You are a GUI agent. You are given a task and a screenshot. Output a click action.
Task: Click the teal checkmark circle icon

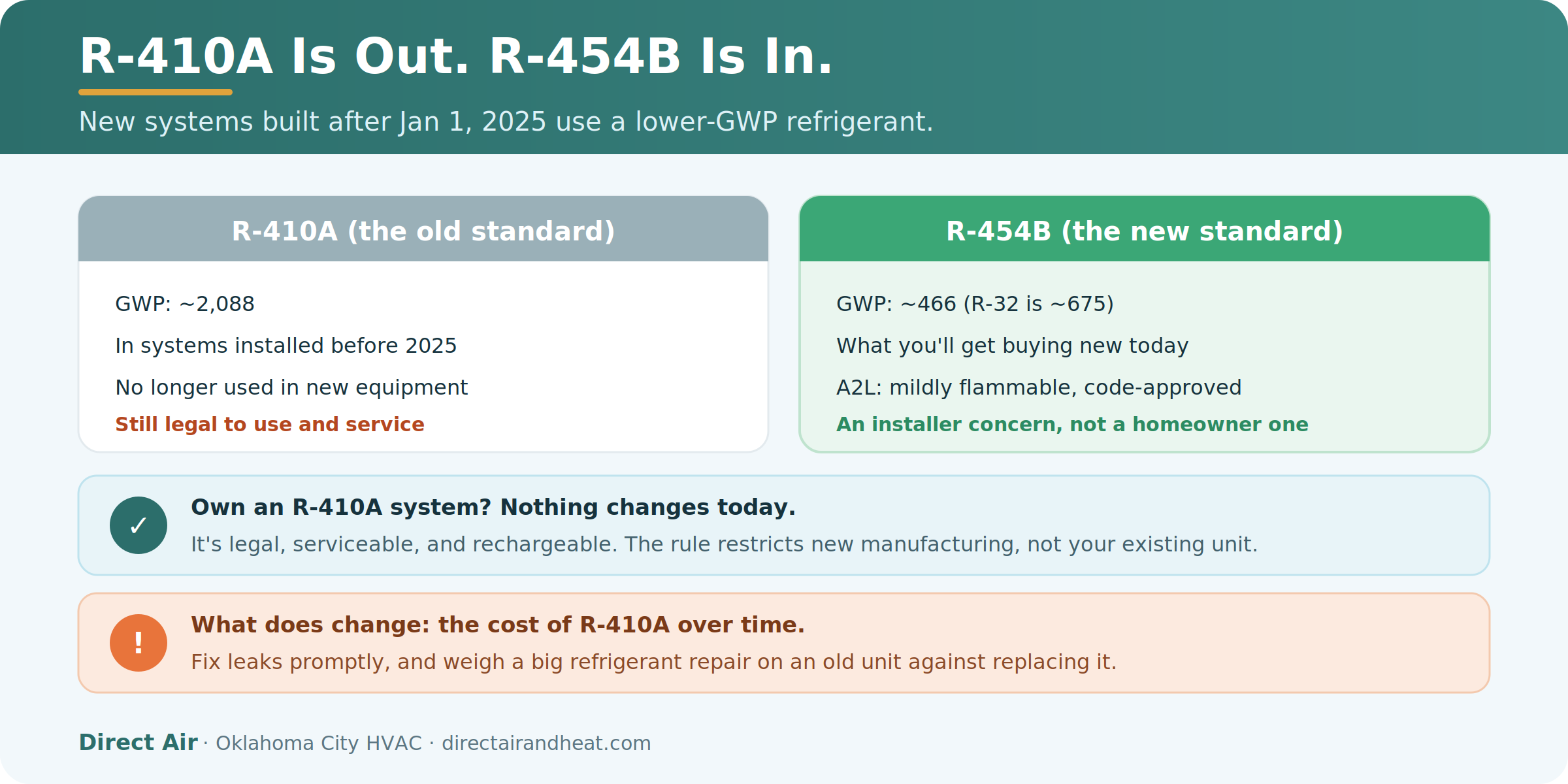(139, 525)
